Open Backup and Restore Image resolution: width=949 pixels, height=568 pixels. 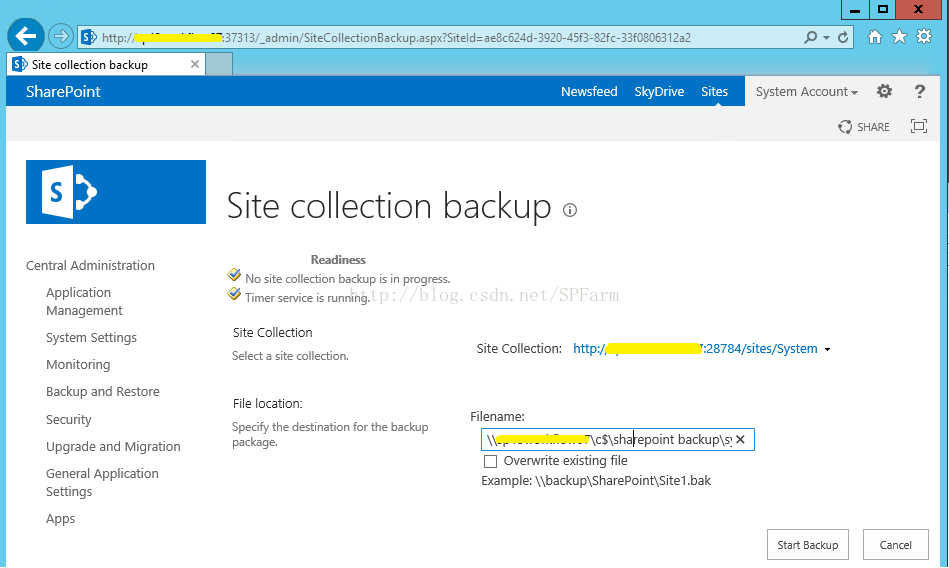point(103,392)
